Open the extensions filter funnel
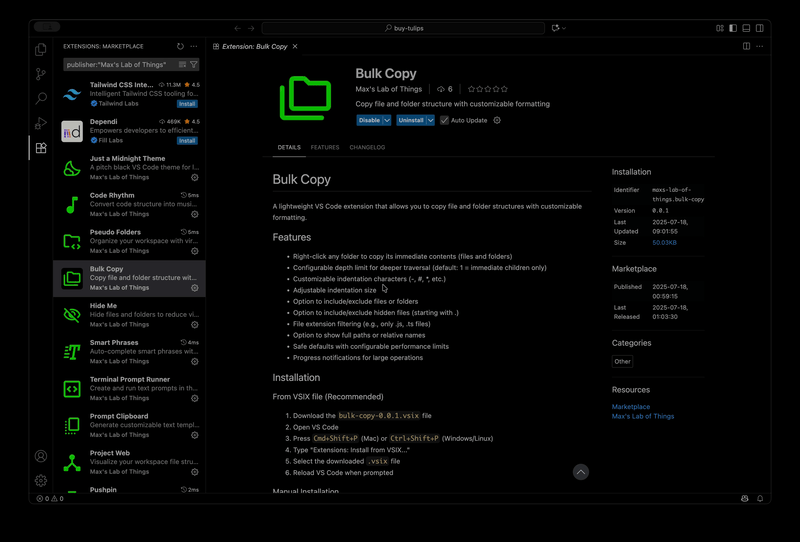Image resolution: width=800 pixels, height=542 pixels. [194, 64]
